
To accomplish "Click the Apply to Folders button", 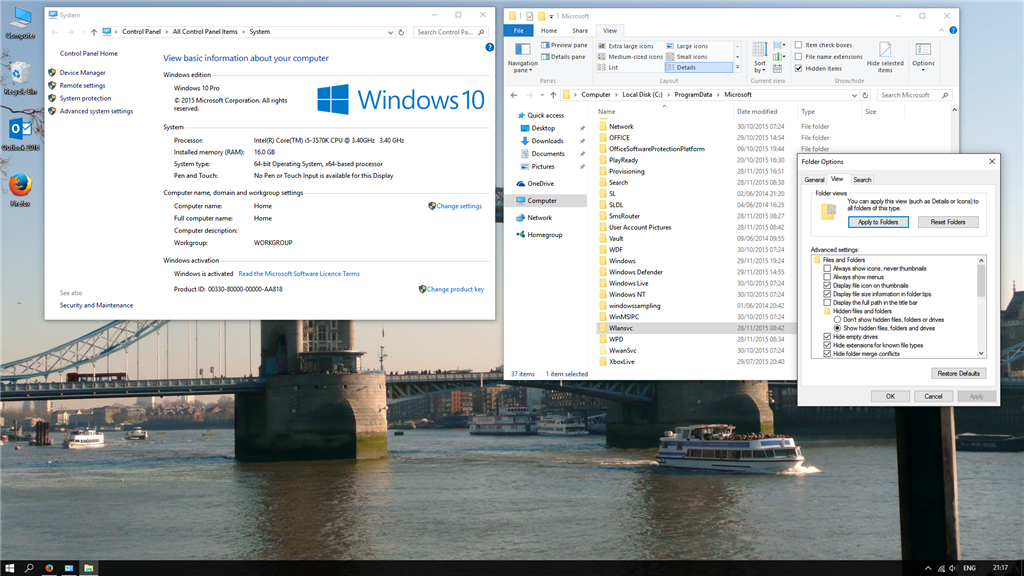I will 878,222.
